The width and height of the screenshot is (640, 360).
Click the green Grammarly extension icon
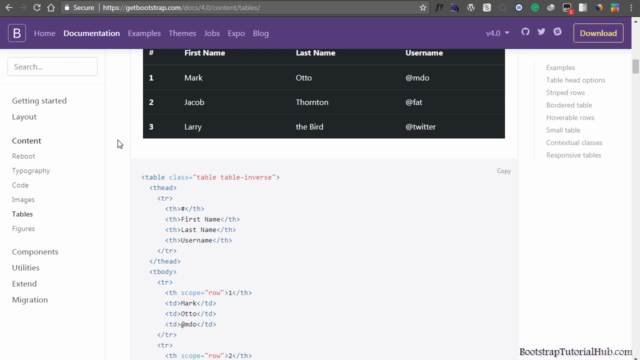(x=535, y=7)
